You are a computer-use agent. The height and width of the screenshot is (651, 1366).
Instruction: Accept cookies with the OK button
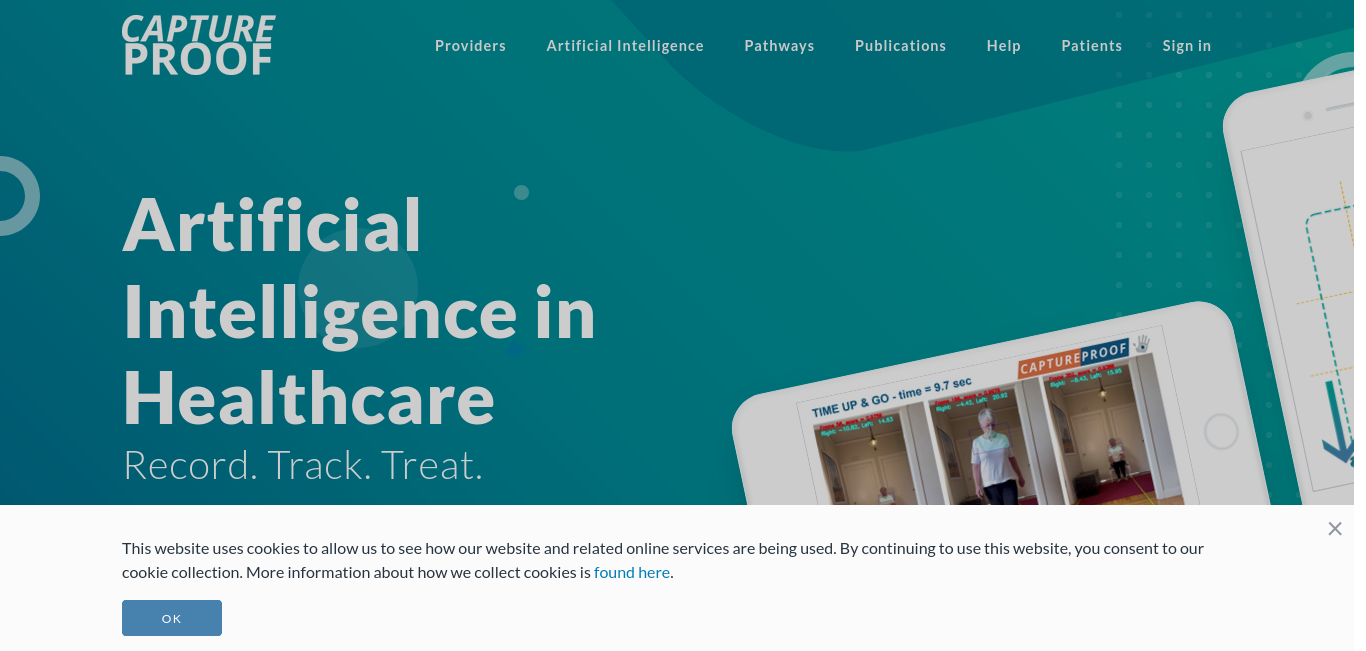pyautogui.click(x=172, y=618)
